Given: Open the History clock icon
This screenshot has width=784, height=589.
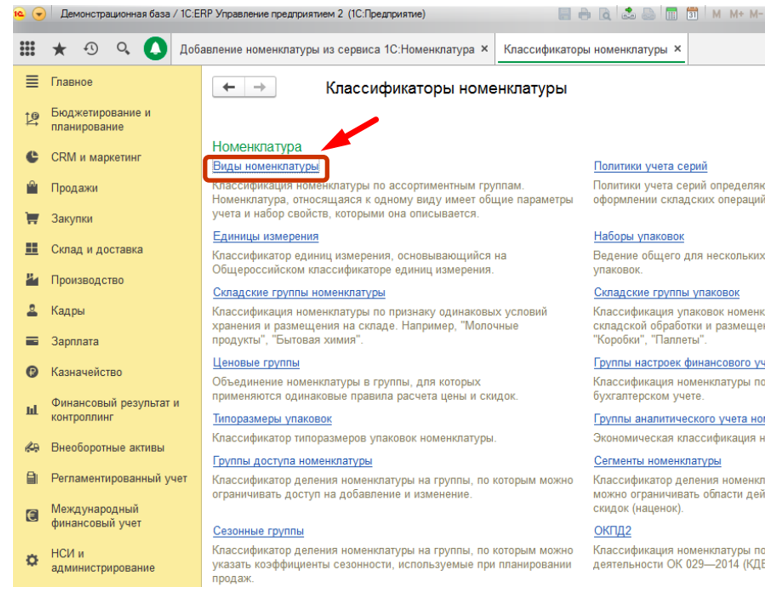Looking at the screenshot, I should tap(91, 49).
